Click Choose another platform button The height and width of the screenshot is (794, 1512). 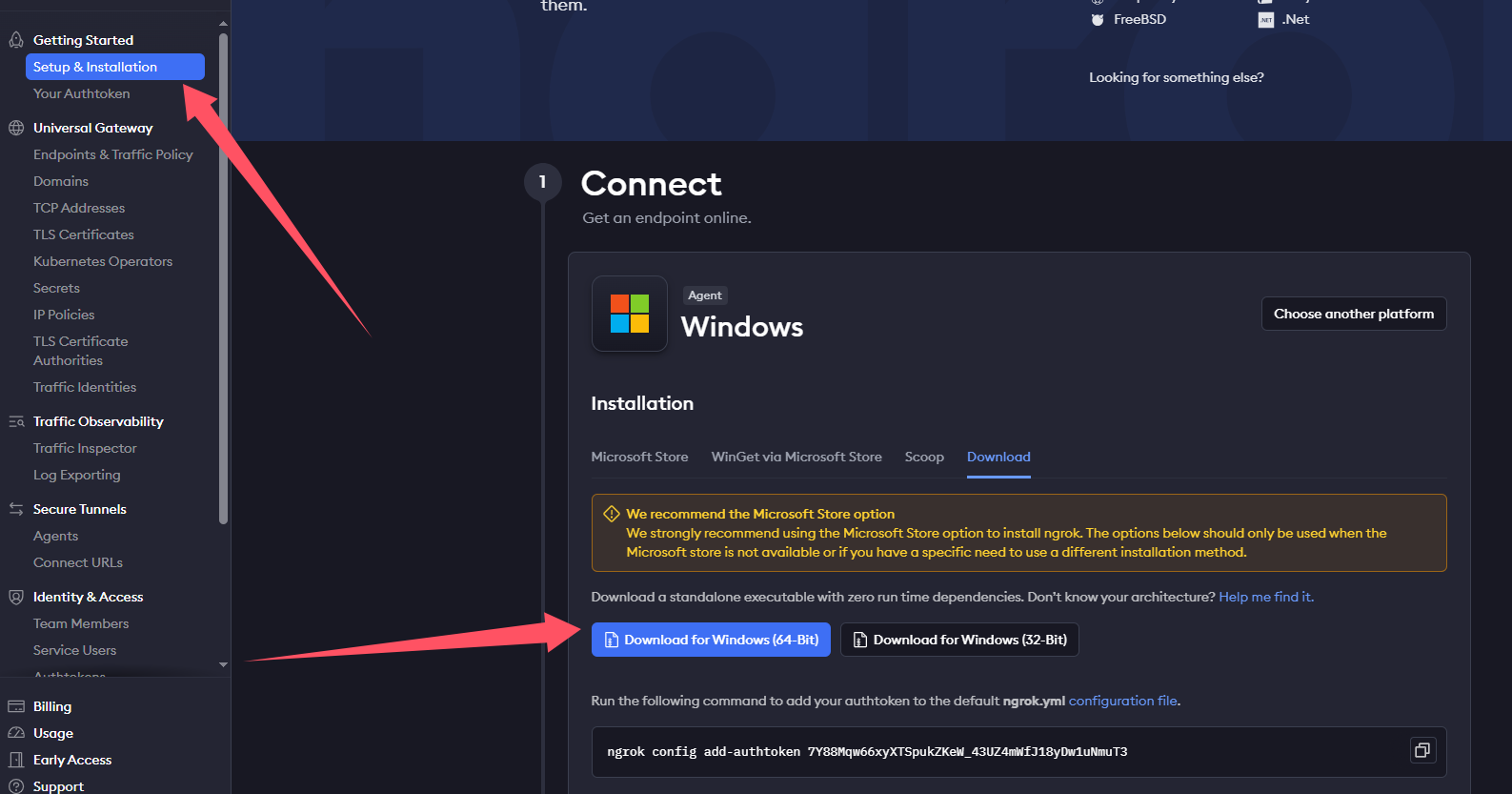click(1354, 314)
